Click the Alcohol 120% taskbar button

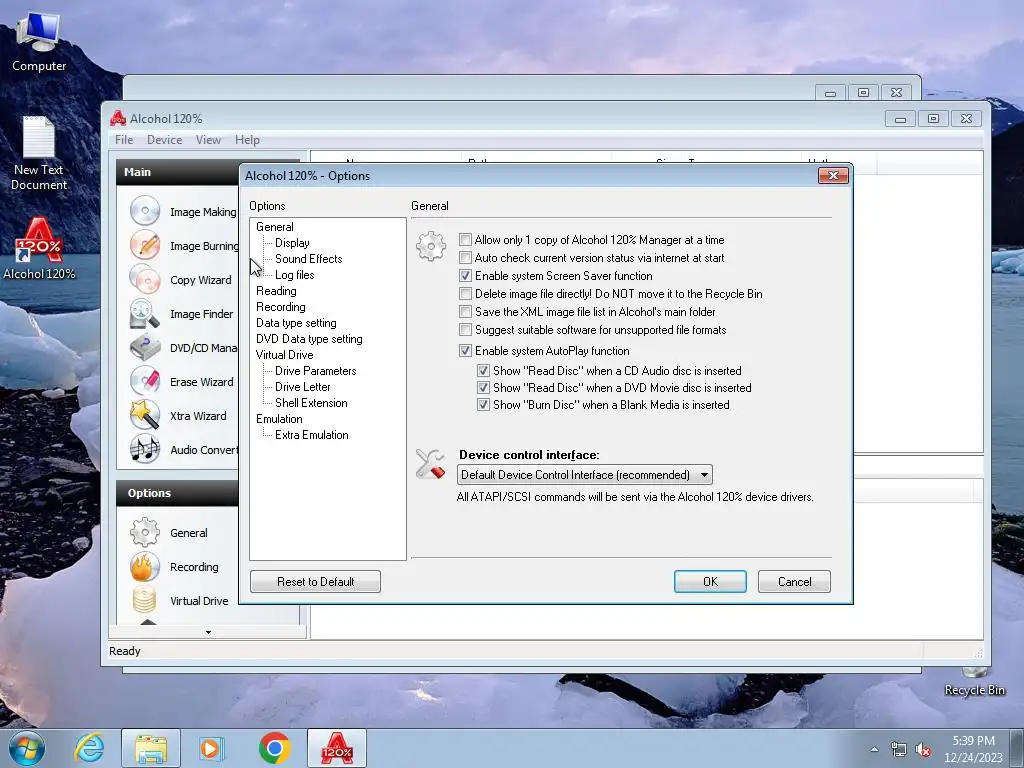pyautogui.click(x=336, y=748)
